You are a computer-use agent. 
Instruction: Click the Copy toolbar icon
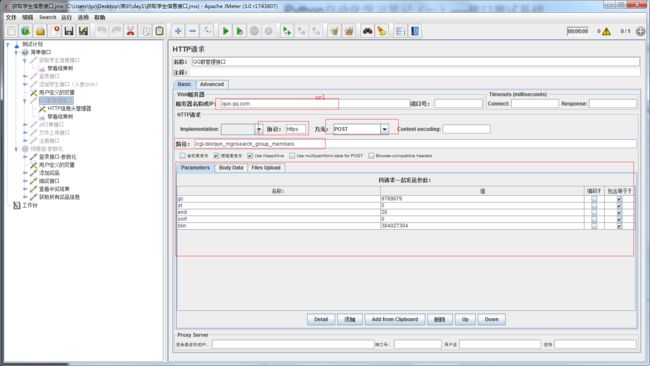(146, 31)
